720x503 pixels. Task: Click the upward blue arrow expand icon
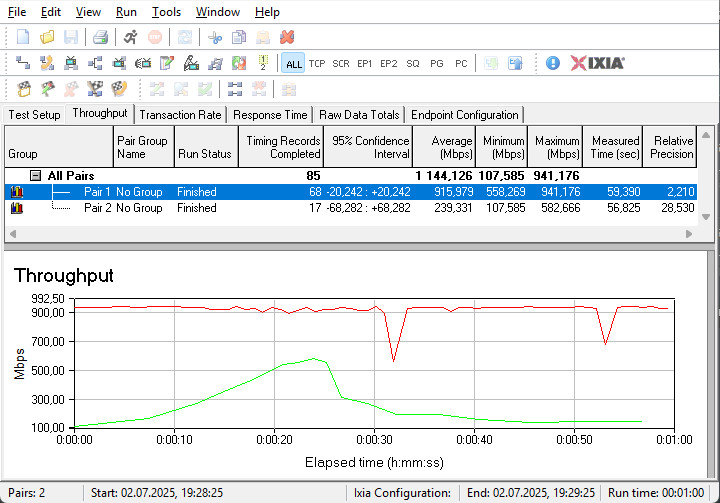point(515,63)
